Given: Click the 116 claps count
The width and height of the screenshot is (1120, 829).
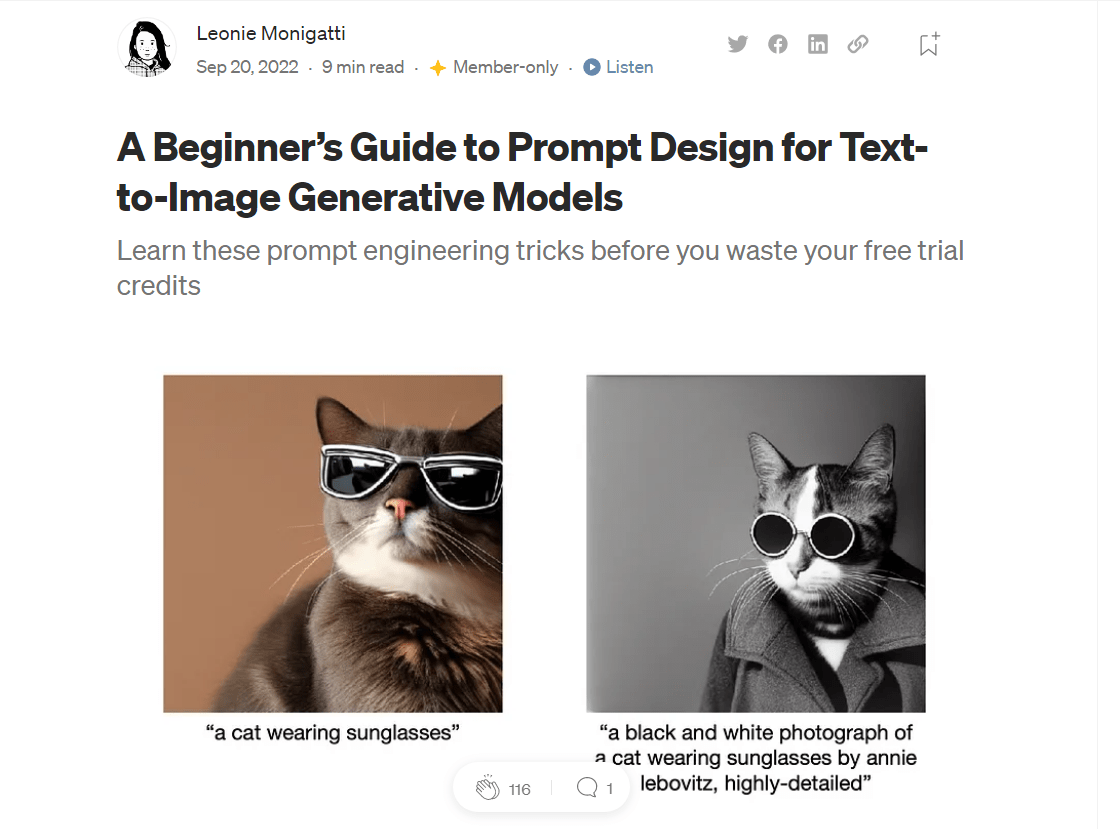Looking at the screenshot, I should [519, 789].
